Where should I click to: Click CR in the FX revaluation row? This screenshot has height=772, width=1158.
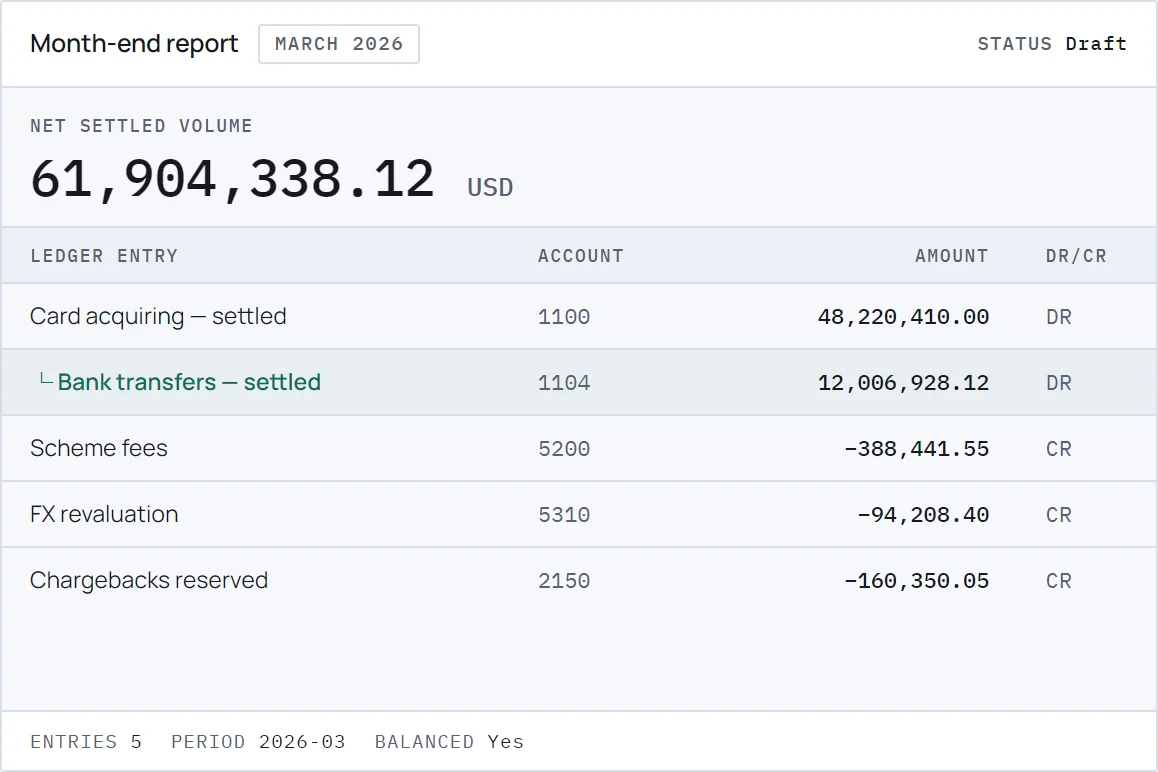tap(1058, 515)
